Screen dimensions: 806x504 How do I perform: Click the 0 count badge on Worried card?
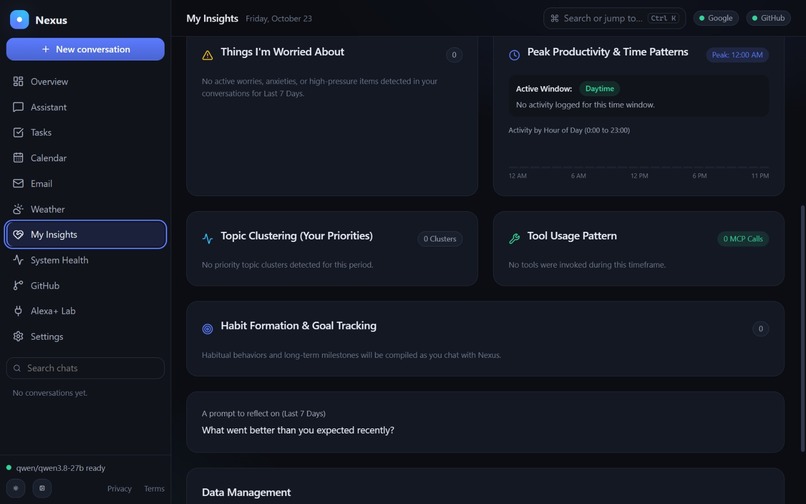(454, 55)
